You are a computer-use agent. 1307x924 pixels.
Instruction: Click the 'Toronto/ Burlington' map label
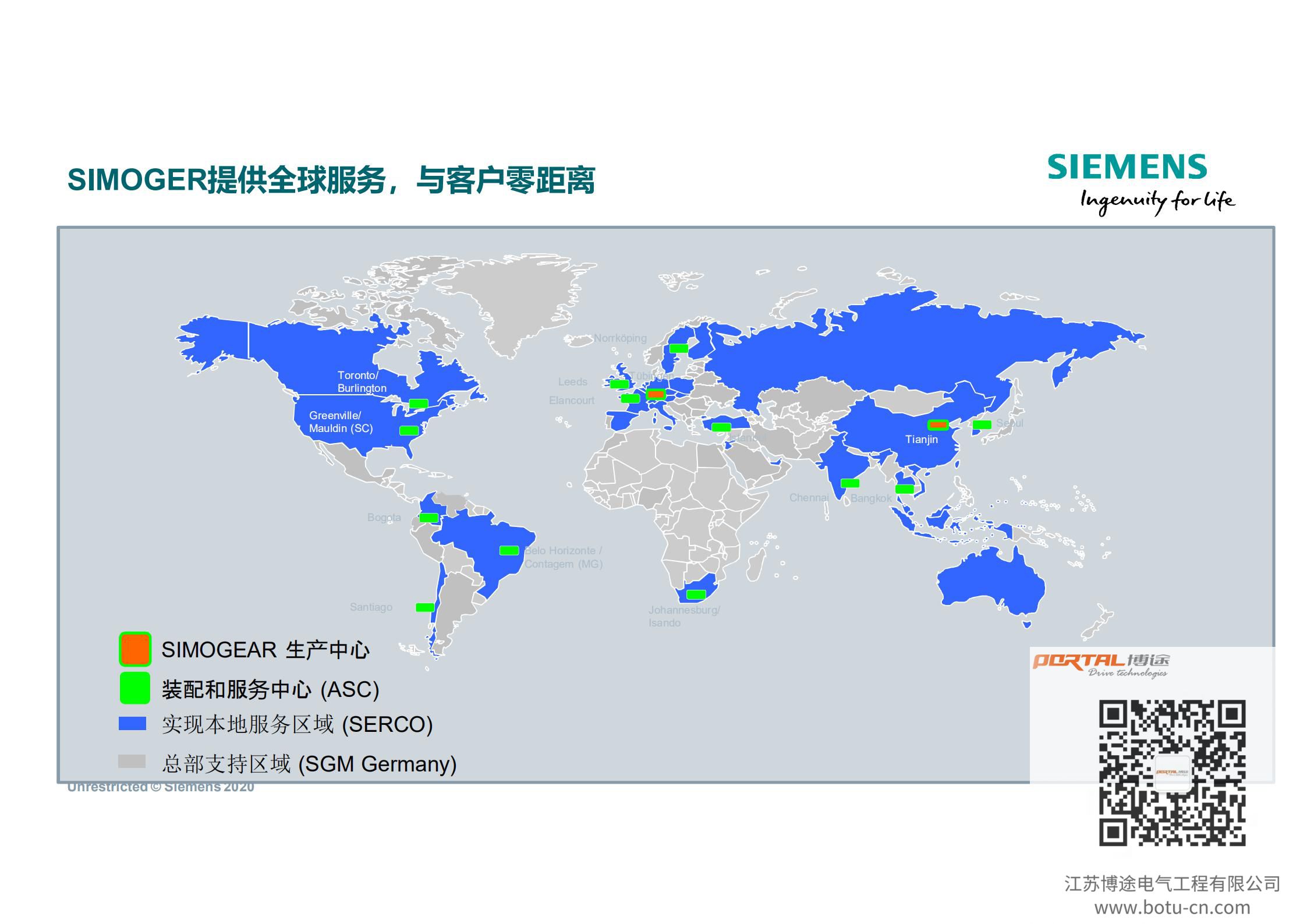point(362,381)
